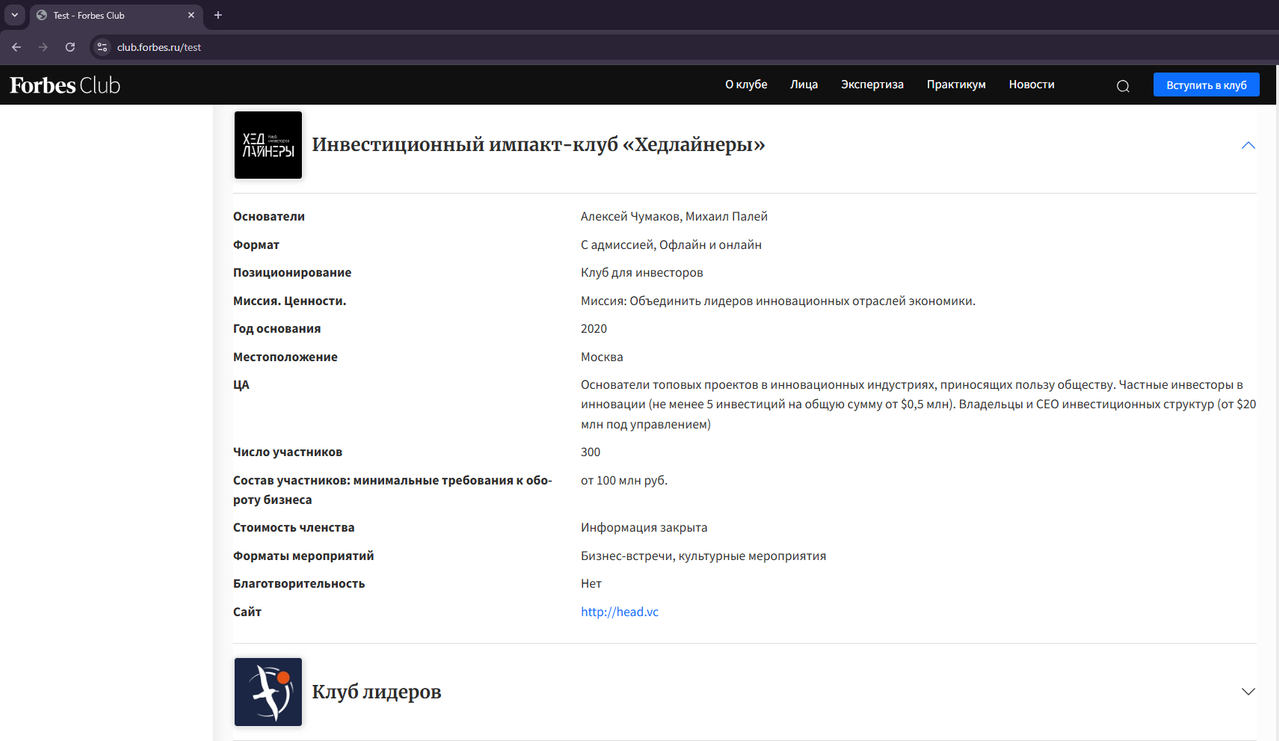Click the Позиционирование label
Screen dimensions: 1279x741
tap(292, 273)
